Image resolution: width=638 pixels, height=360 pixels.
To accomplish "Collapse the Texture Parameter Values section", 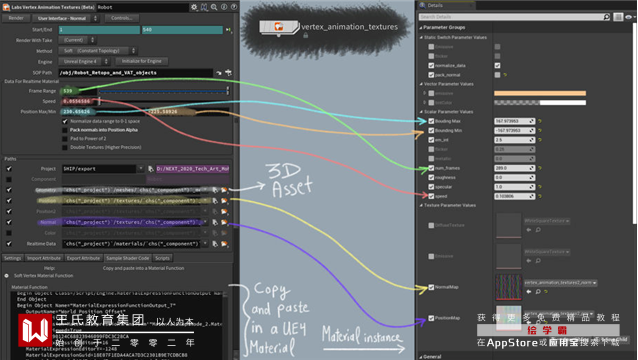I will [x=422, y=205].
